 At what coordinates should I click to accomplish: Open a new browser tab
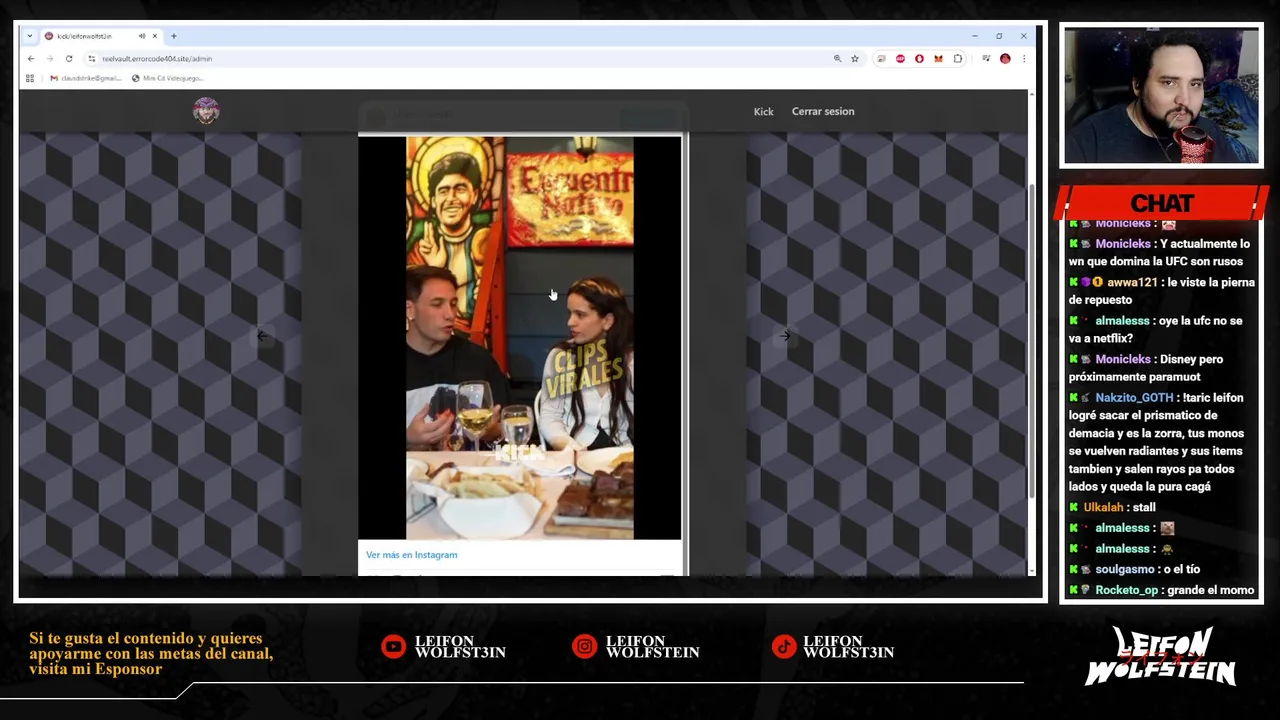click(x=174, y=36)
